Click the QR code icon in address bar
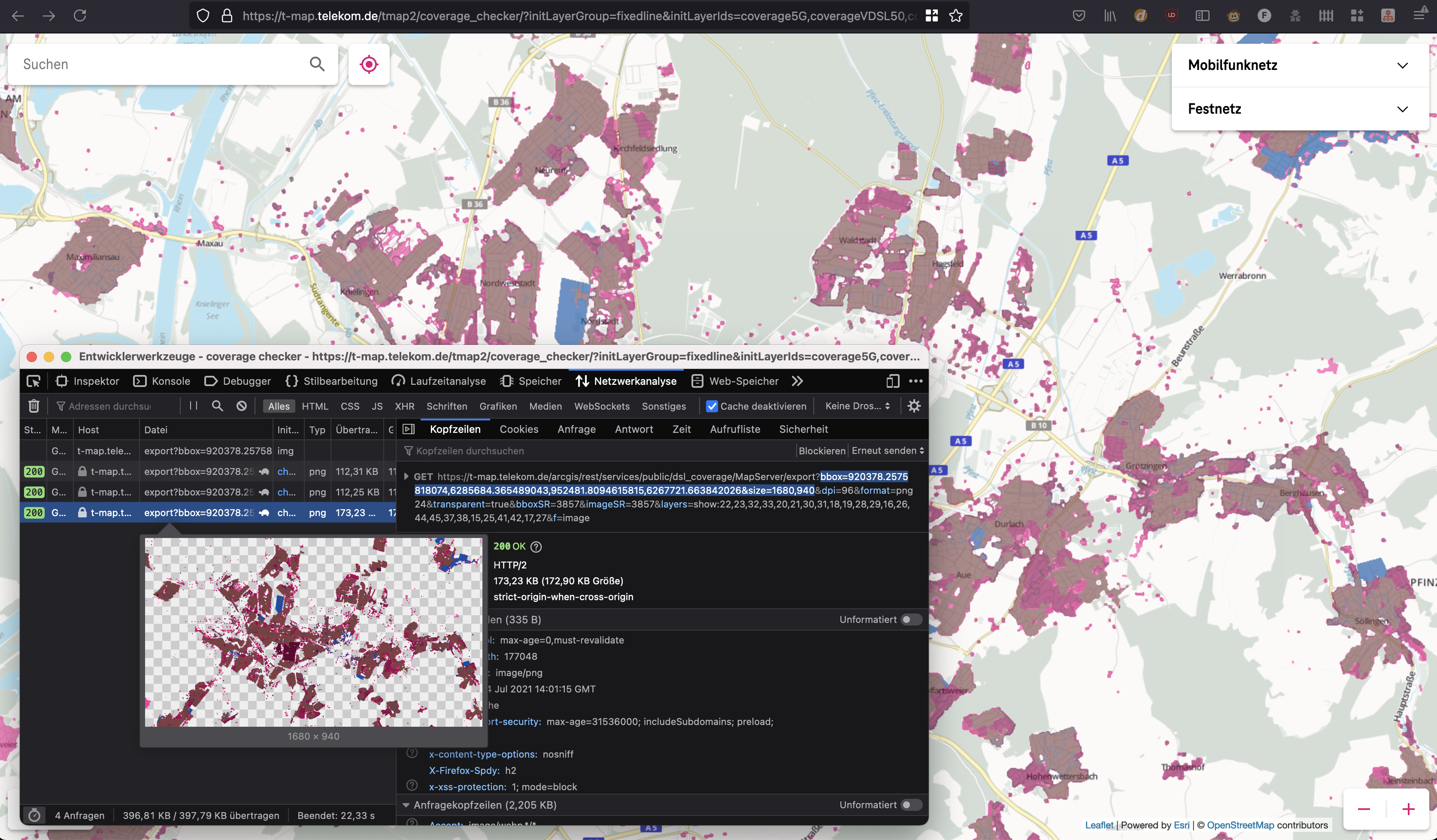Viewport: 1437px width, 840px height. click(x=932, y=16)
